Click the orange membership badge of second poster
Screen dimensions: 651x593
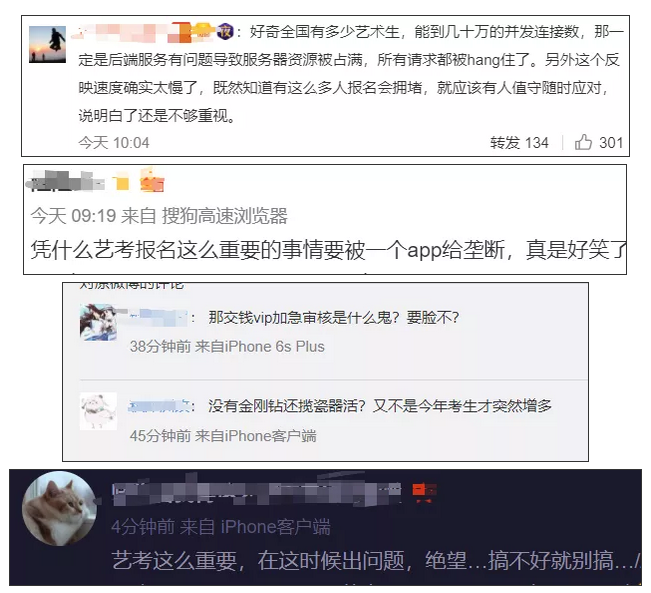point(152,181)
